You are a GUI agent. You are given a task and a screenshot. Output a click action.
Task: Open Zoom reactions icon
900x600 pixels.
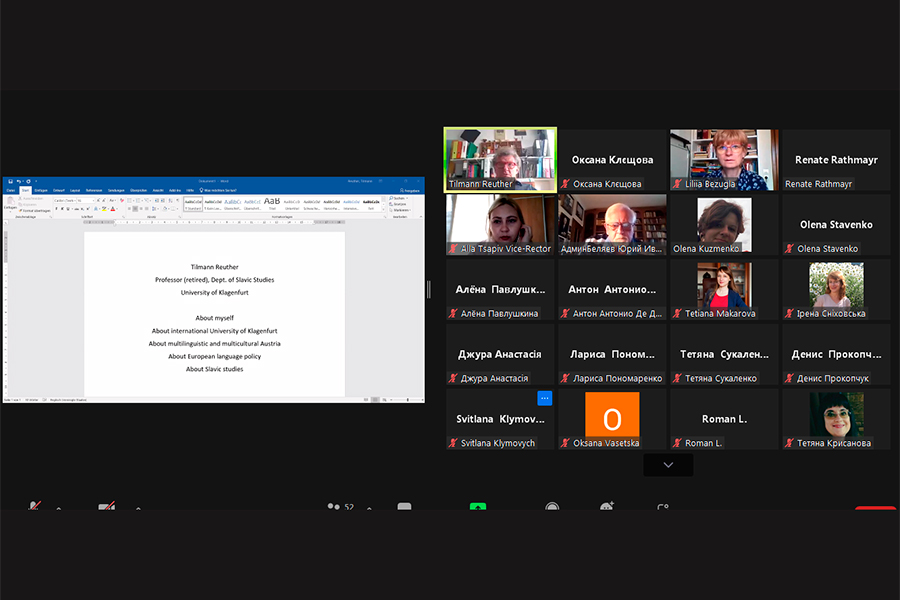pos(607,506)
